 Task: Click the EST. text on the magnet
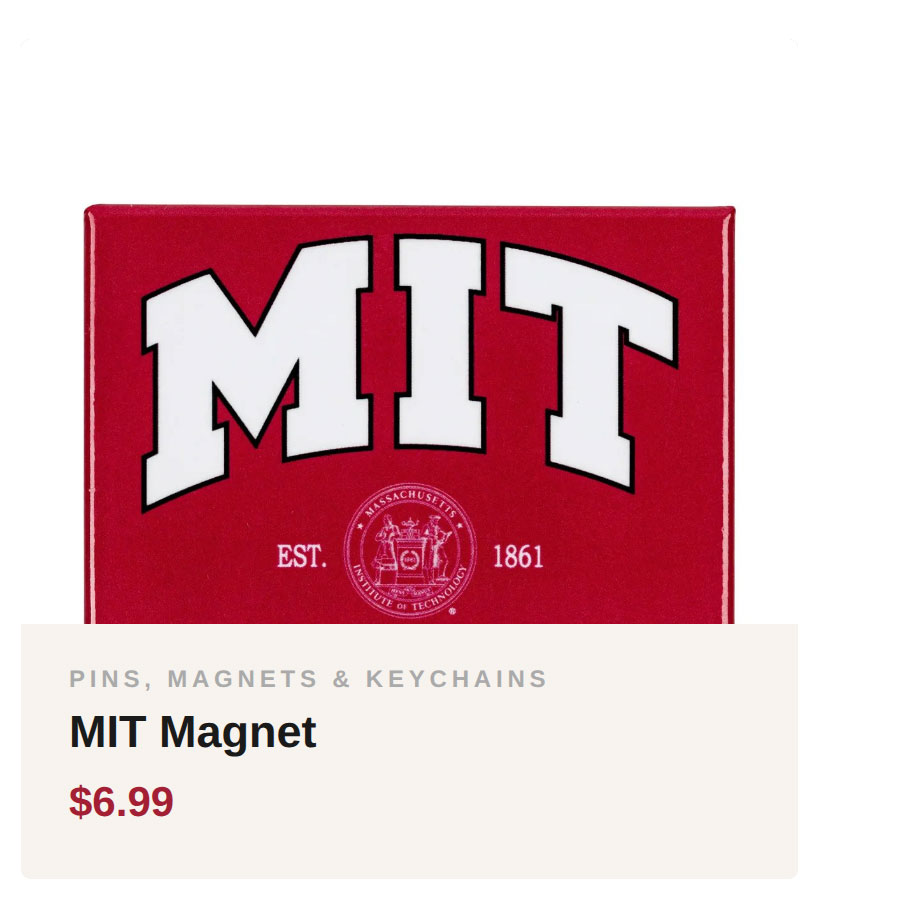[302, 557]
